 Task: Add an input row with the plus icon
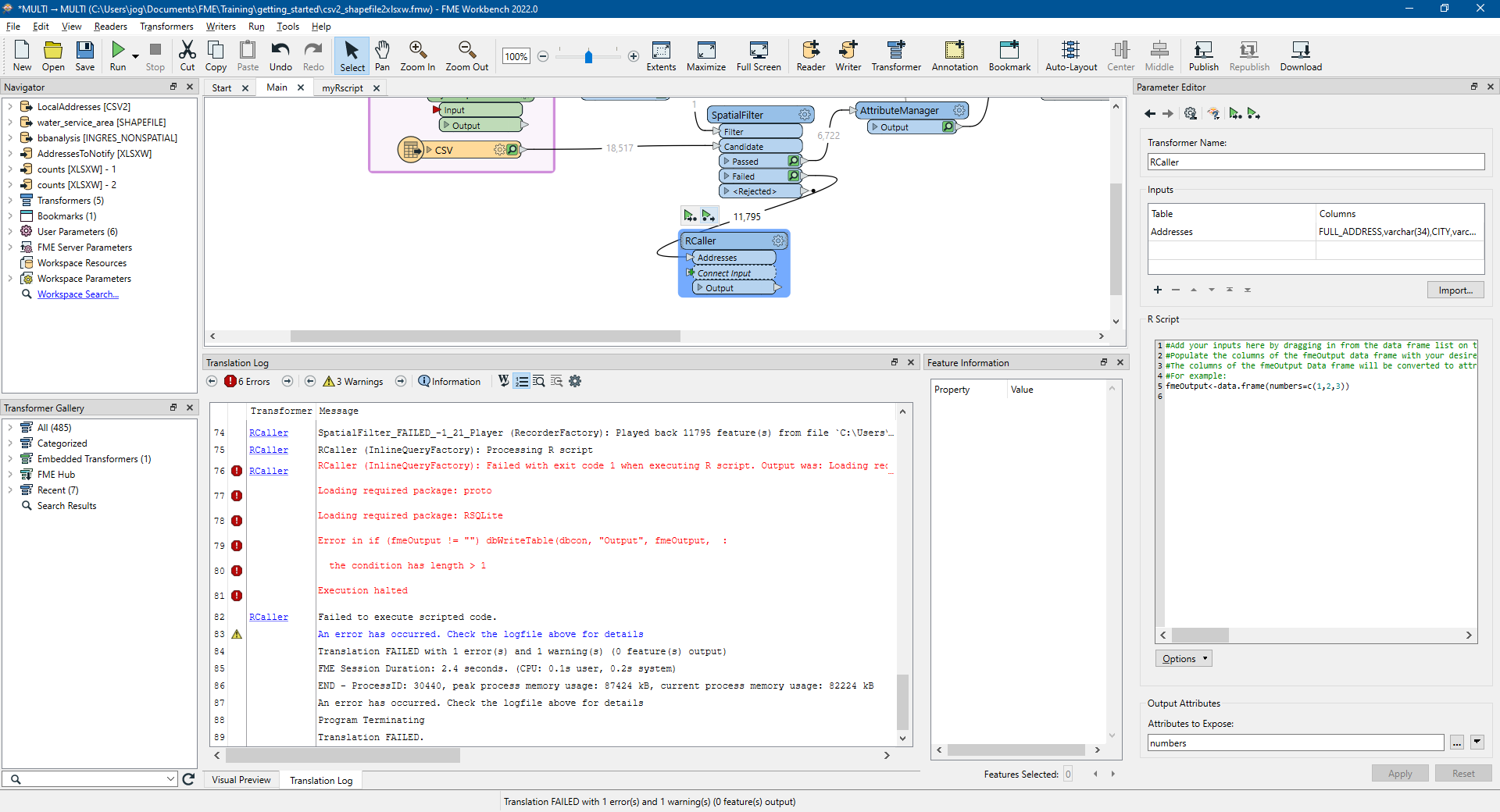pyautogui.click(x=1158, y=290)
